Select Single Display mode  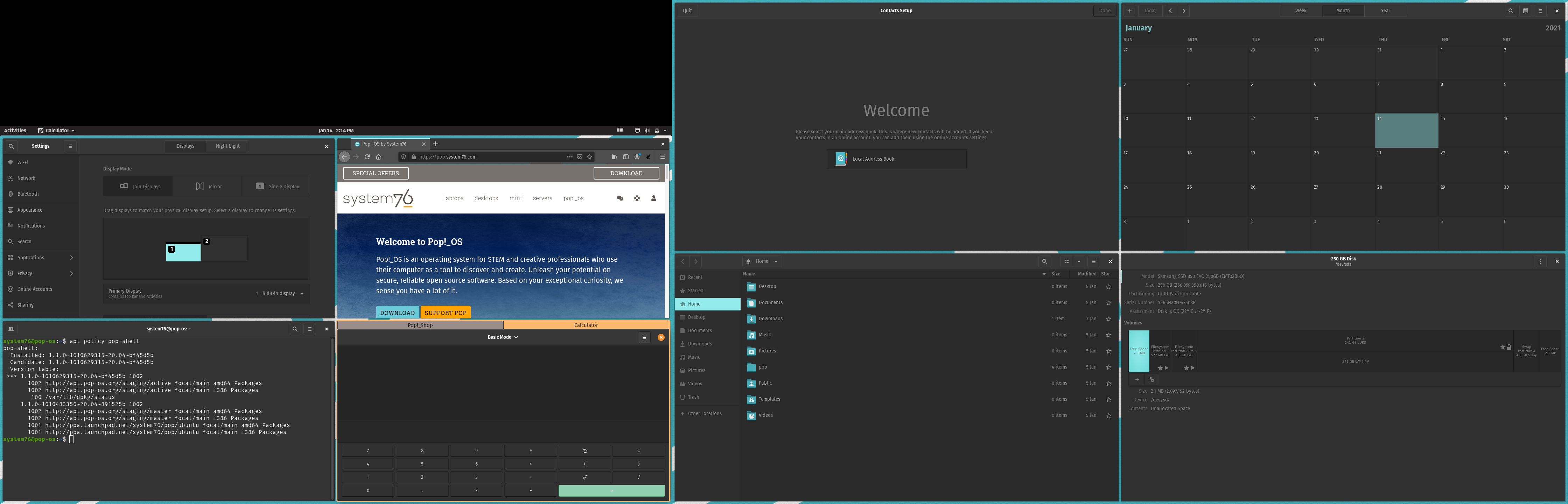pos(276,186)
